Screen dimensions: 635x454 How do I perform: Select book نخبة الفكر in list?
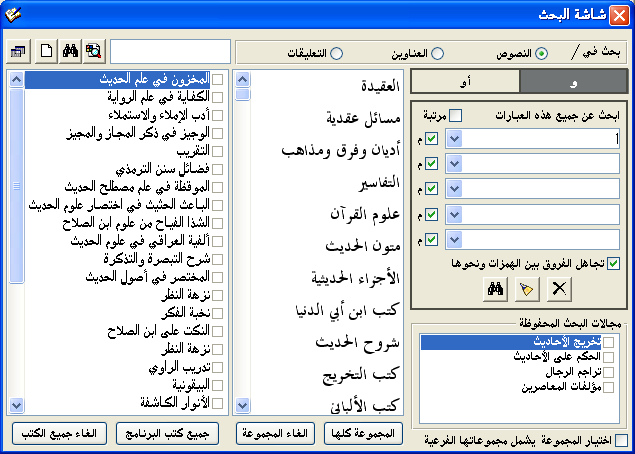tap(185, 313)
